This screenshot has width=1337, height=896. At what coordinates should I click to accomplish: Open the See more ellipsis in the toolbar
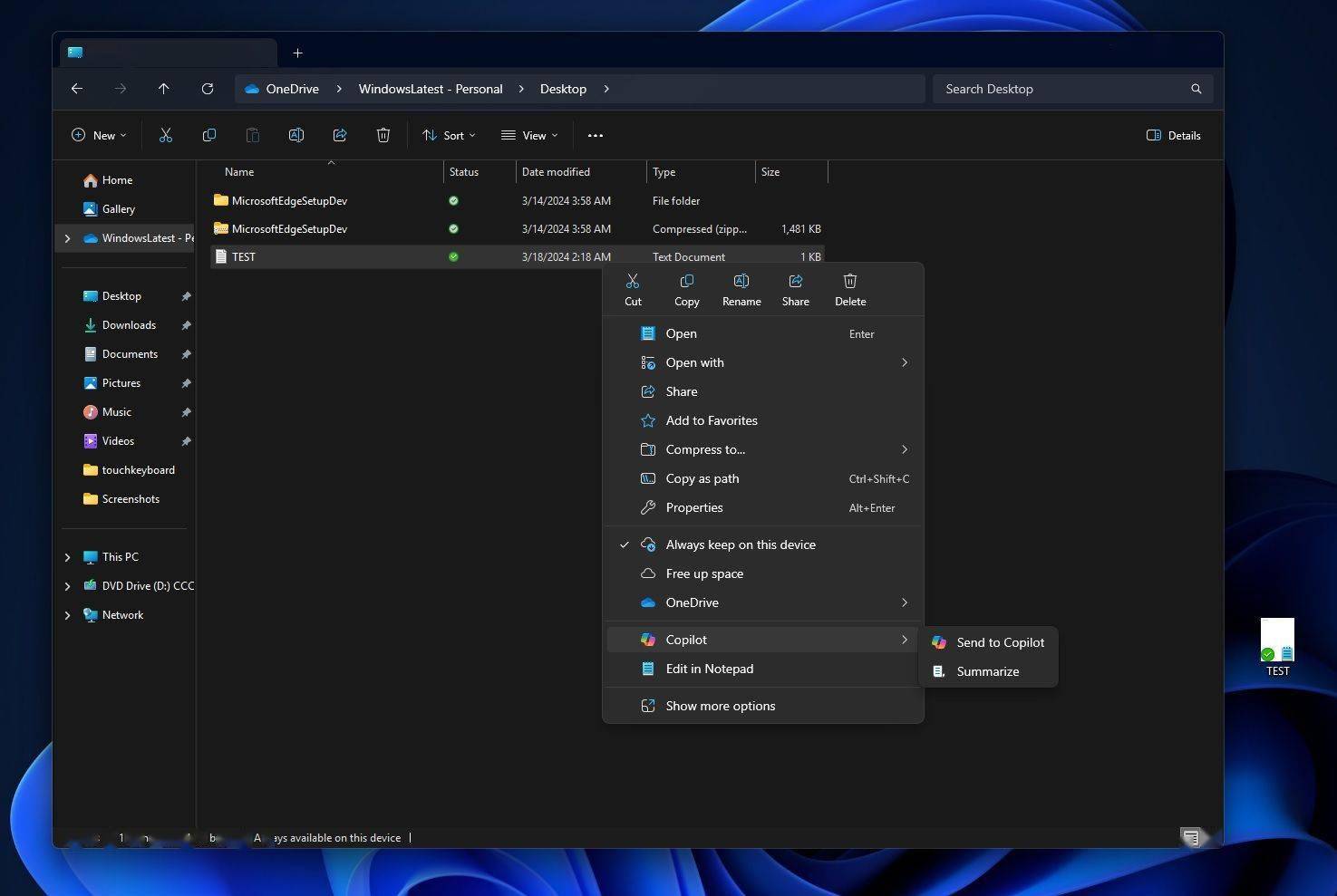pyautogui.click(x=596, y=135)
